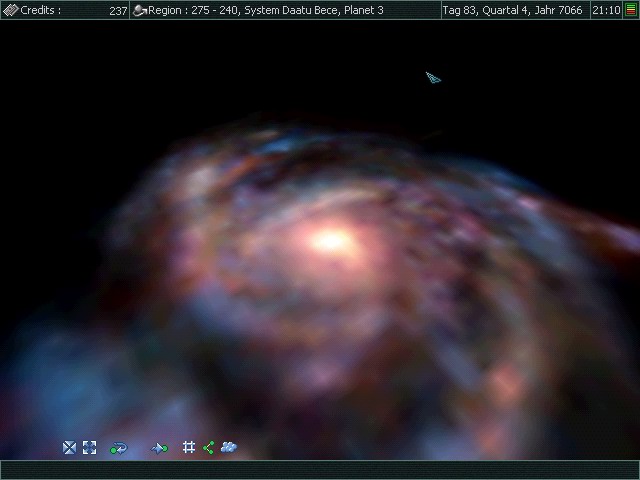Image resolution: width=640 pixels, height=480 pixels.
Task: Click the crossed-box icon in bottom toolbar
Action: [x=69, y=448]
